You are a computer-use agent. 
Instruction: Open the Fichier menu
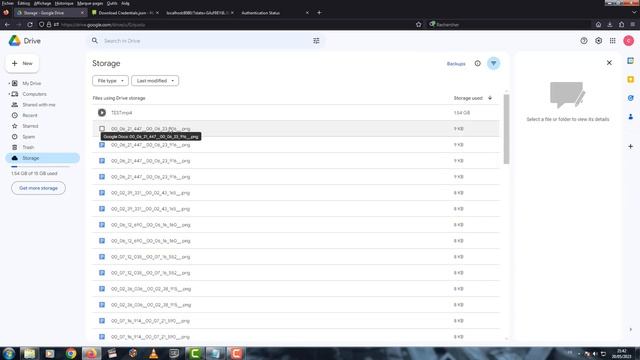(8, 3)
